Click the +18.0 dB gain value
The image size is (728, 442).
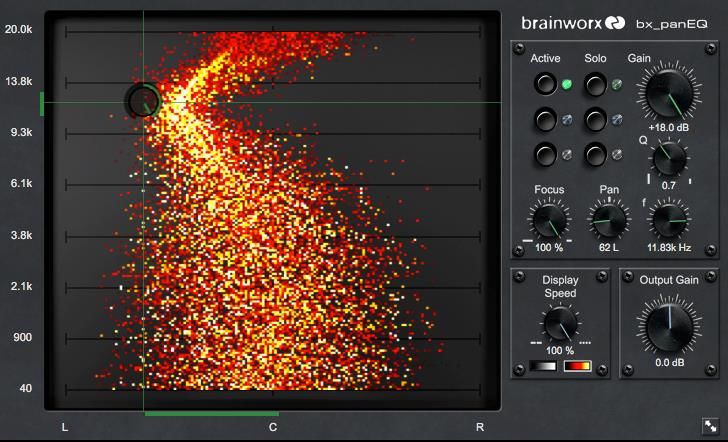pyautogui.click(x=669, y=127)
